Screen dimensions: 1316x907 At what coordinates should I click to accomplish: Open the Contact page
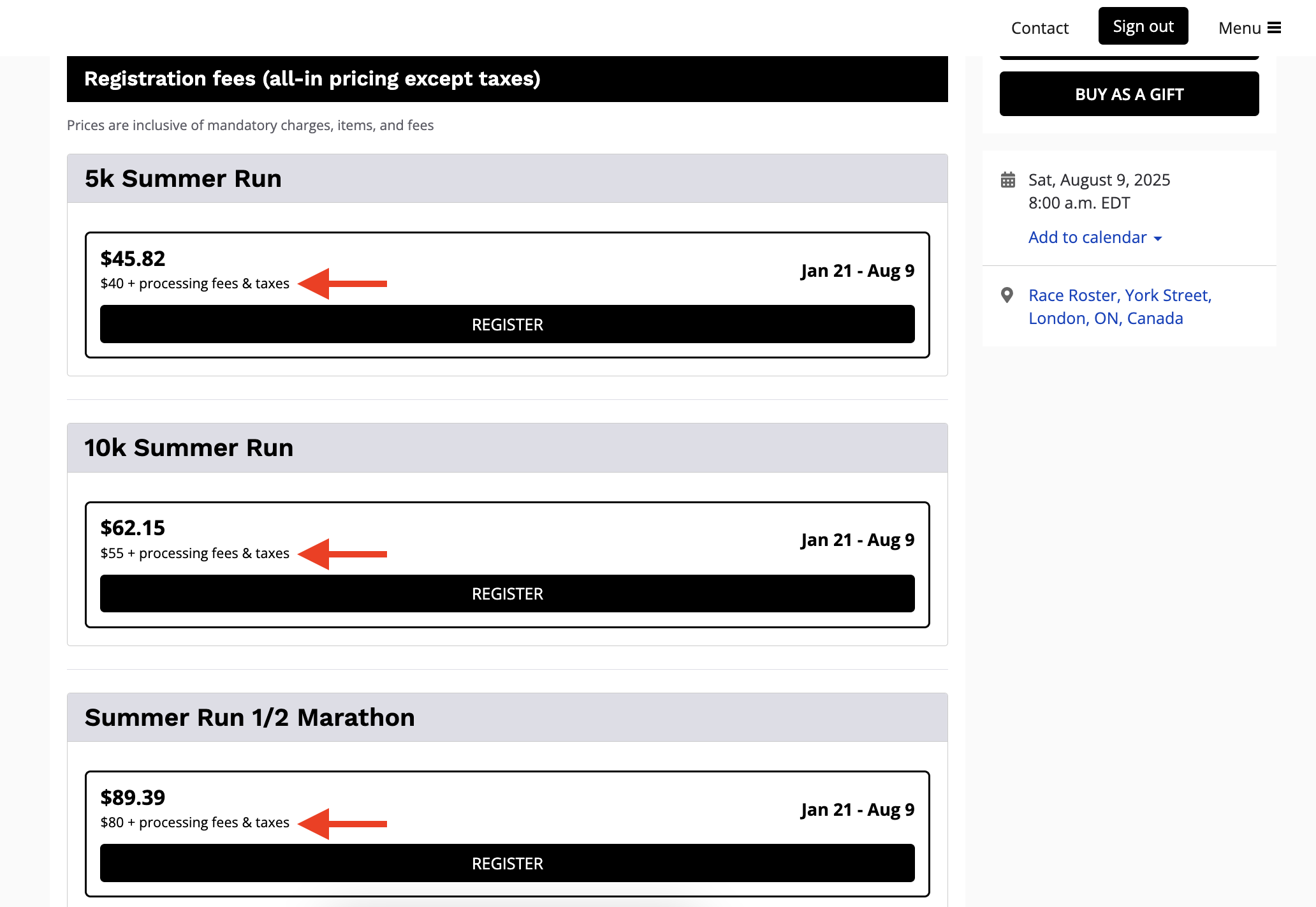[x=1039, y=27]
